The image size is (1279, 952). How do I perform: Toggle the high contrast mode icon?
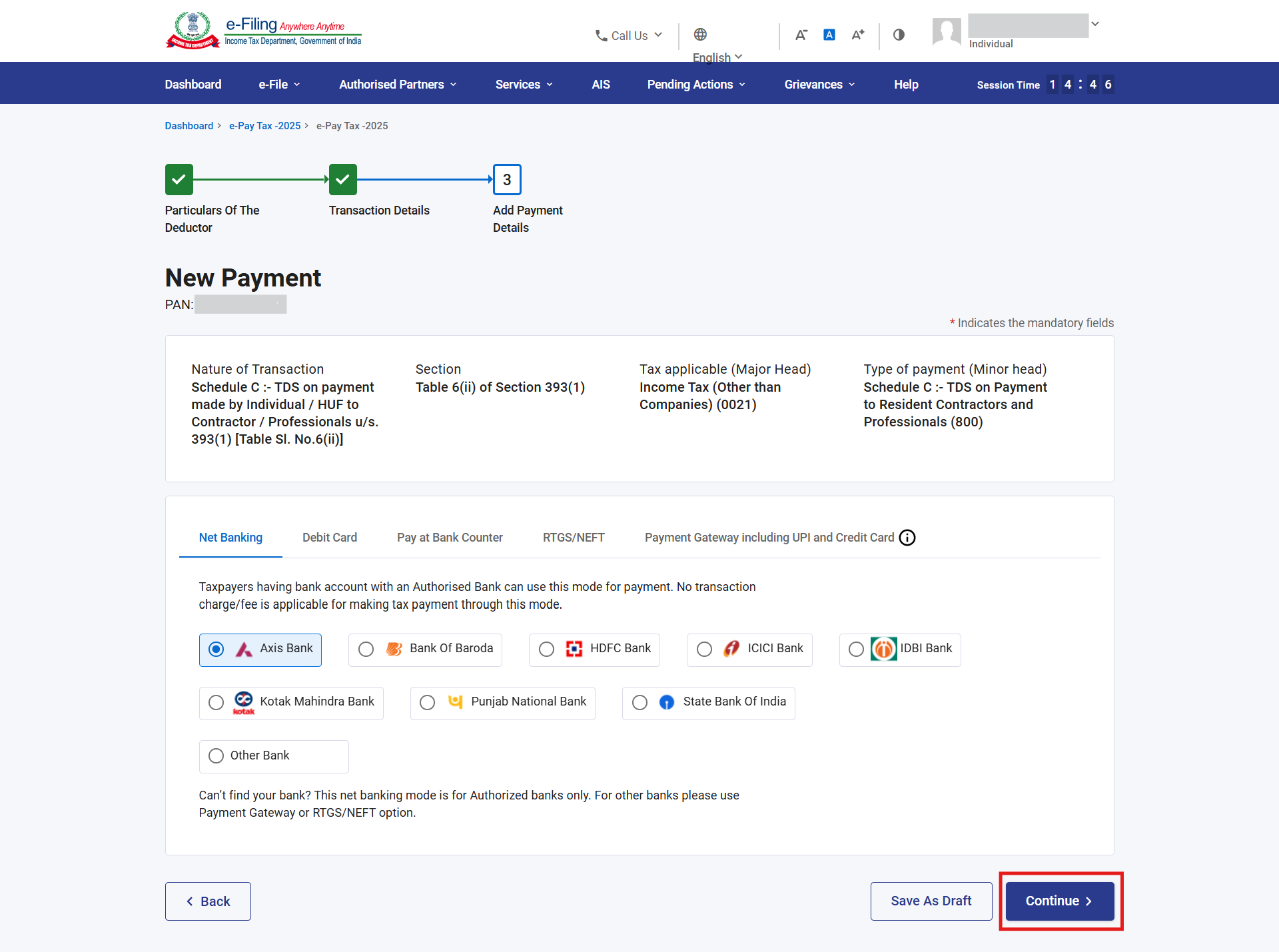point(899,35)
